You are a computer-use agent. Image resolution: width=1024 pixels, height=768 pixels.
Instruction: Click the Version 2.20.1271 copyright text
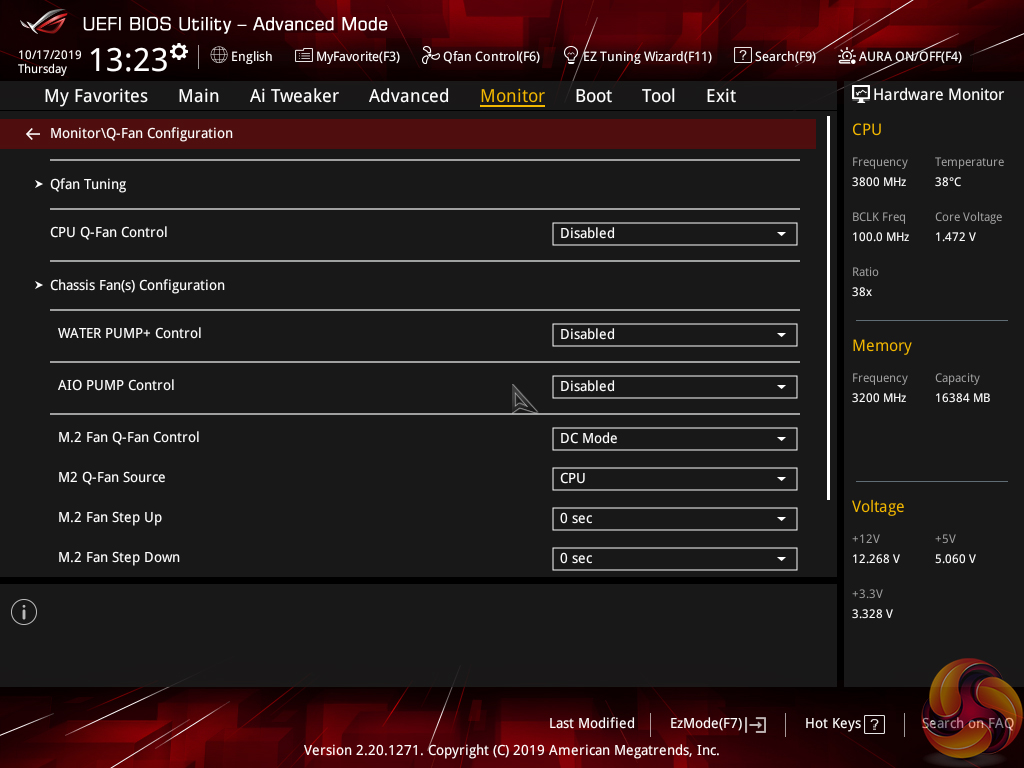pyautogui.click(x=511, y=750)
